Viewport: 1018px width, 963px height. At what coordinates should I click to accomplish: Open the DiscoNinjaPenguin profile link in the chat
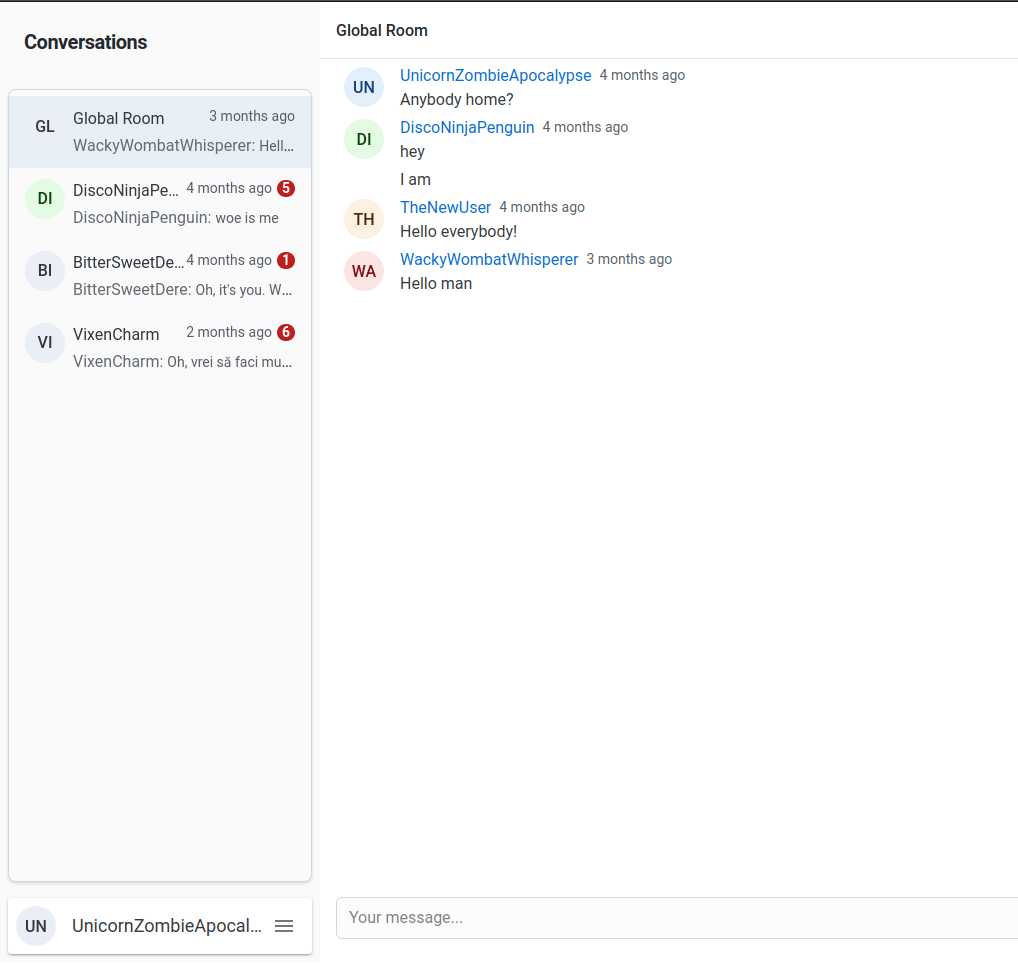click(467, 128)
